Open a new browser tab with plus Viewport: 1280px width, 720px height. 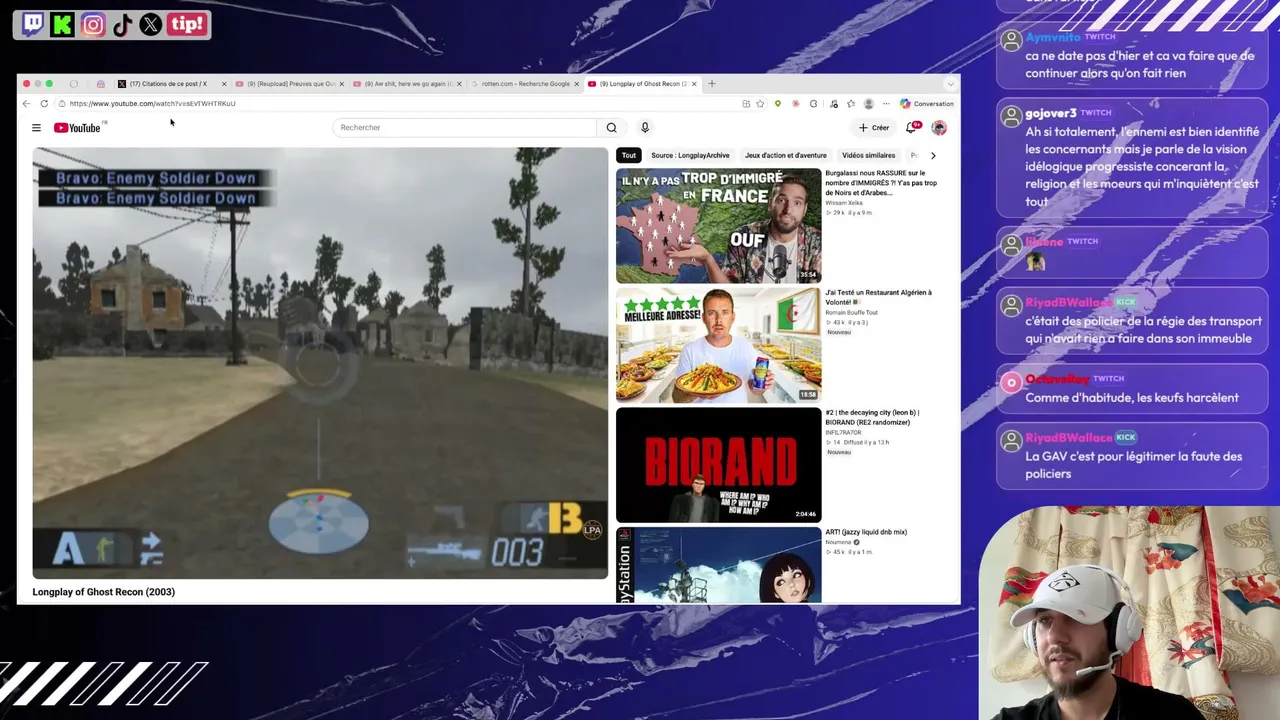pos(712,84)
